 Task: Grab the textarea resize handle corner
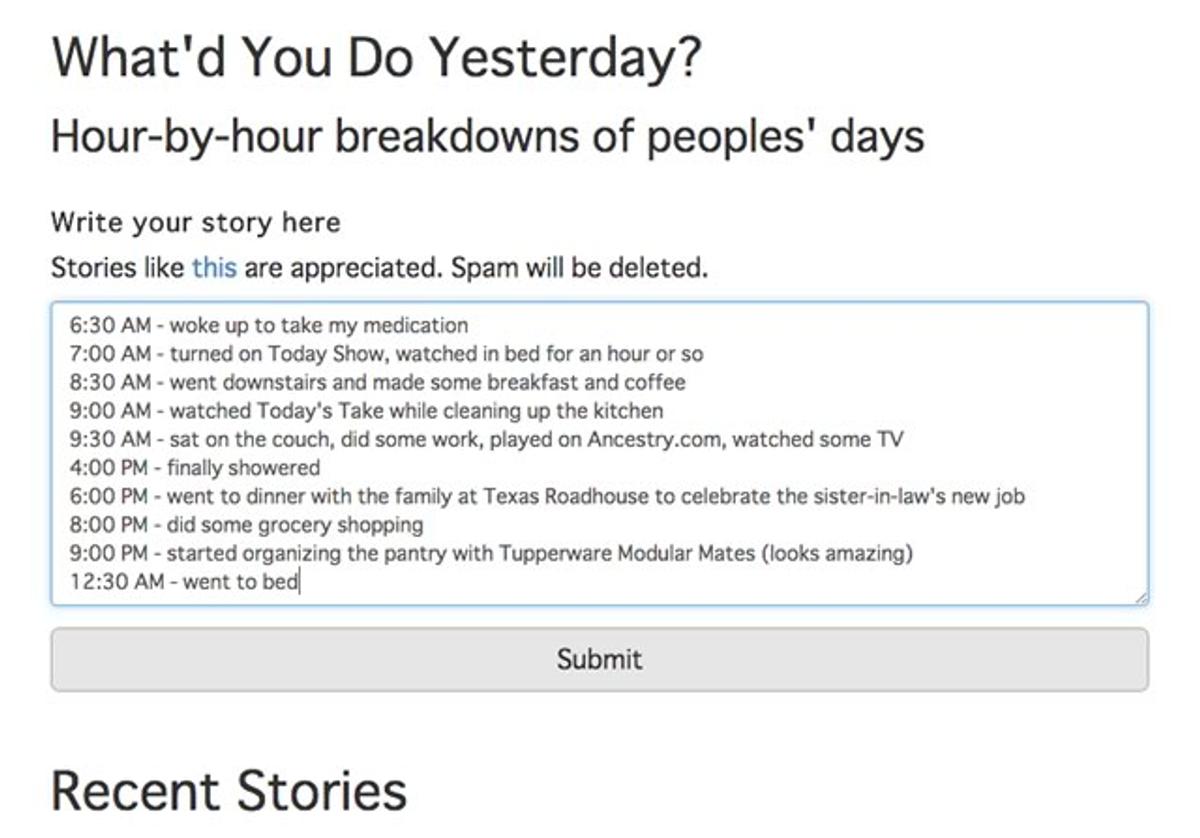pos(1141,597)
